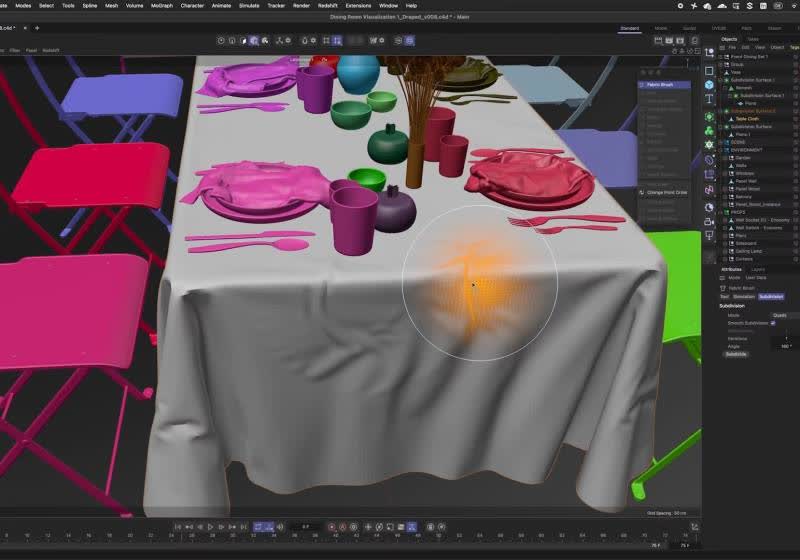Click the Autokeying button

(x=343, y=527)
